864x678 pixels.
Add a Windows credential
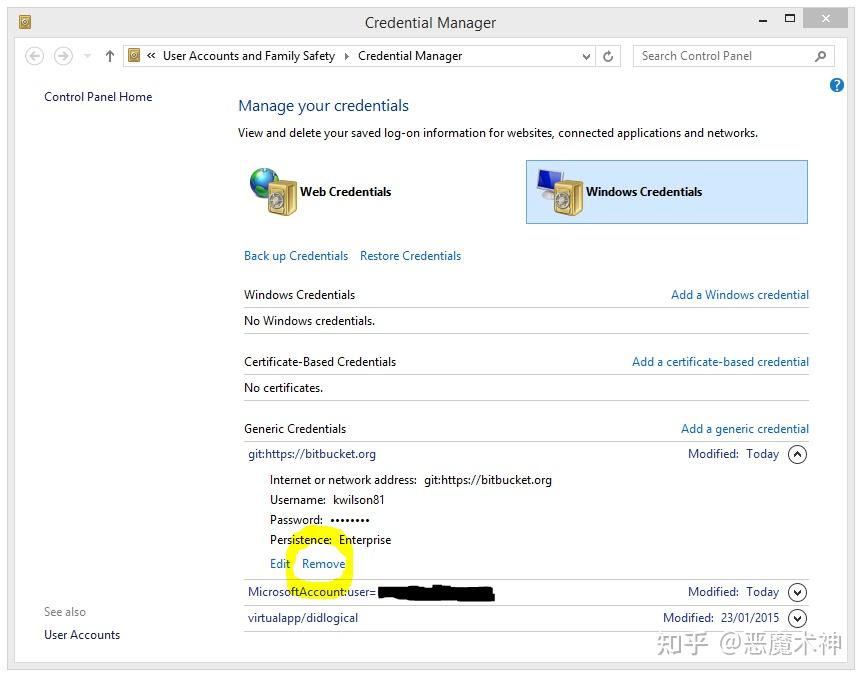740,294
